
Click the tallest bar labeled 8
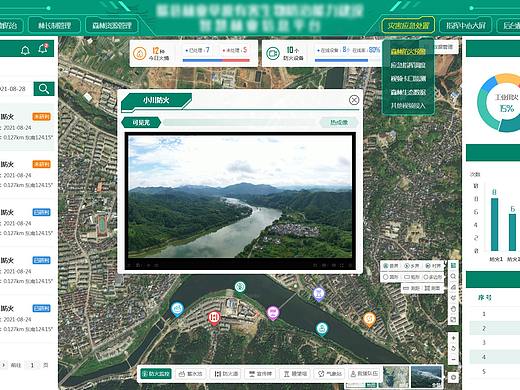pyautogui.click(x=495, y=225)
